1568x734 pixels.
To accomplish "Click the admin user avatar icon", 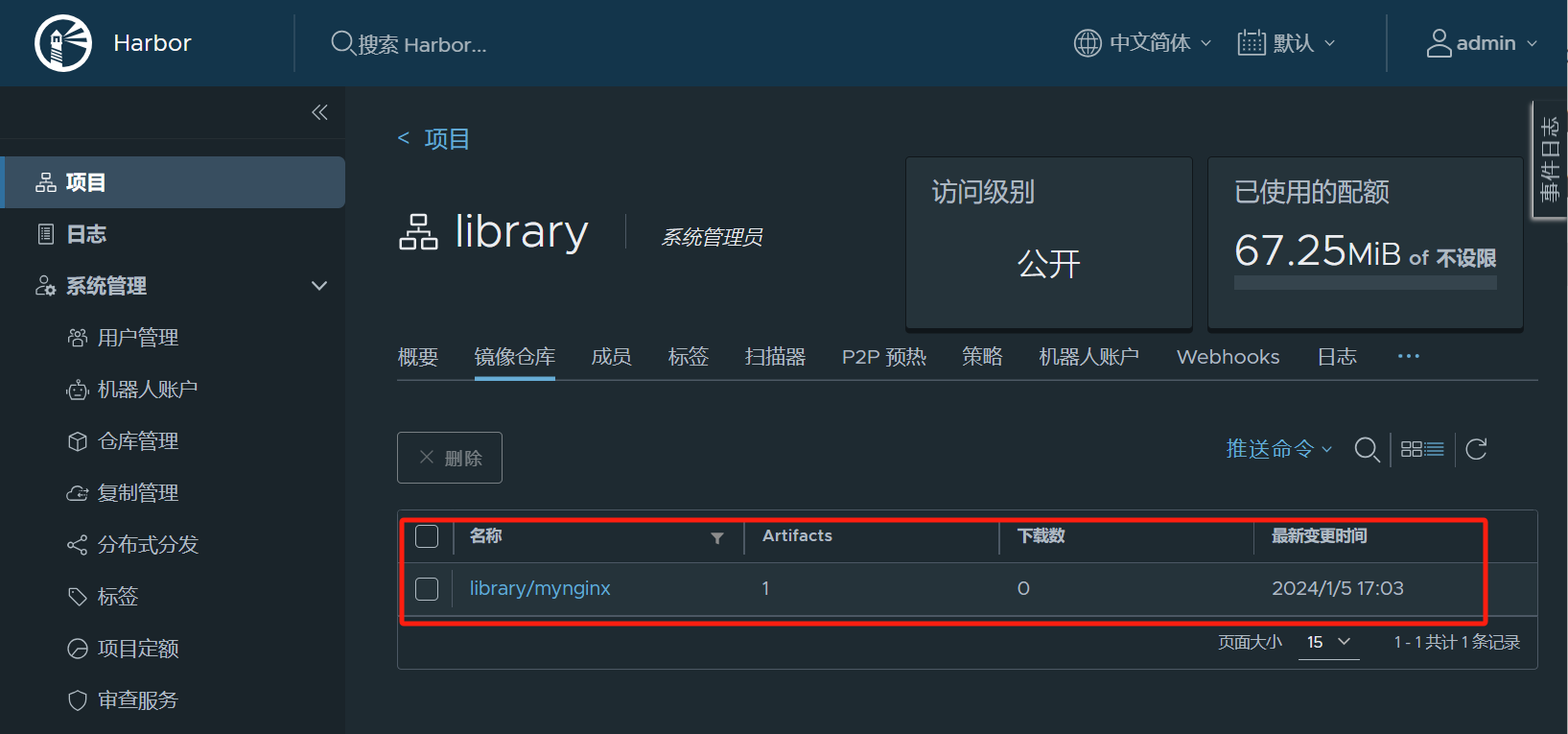I will coord(1439,43).
